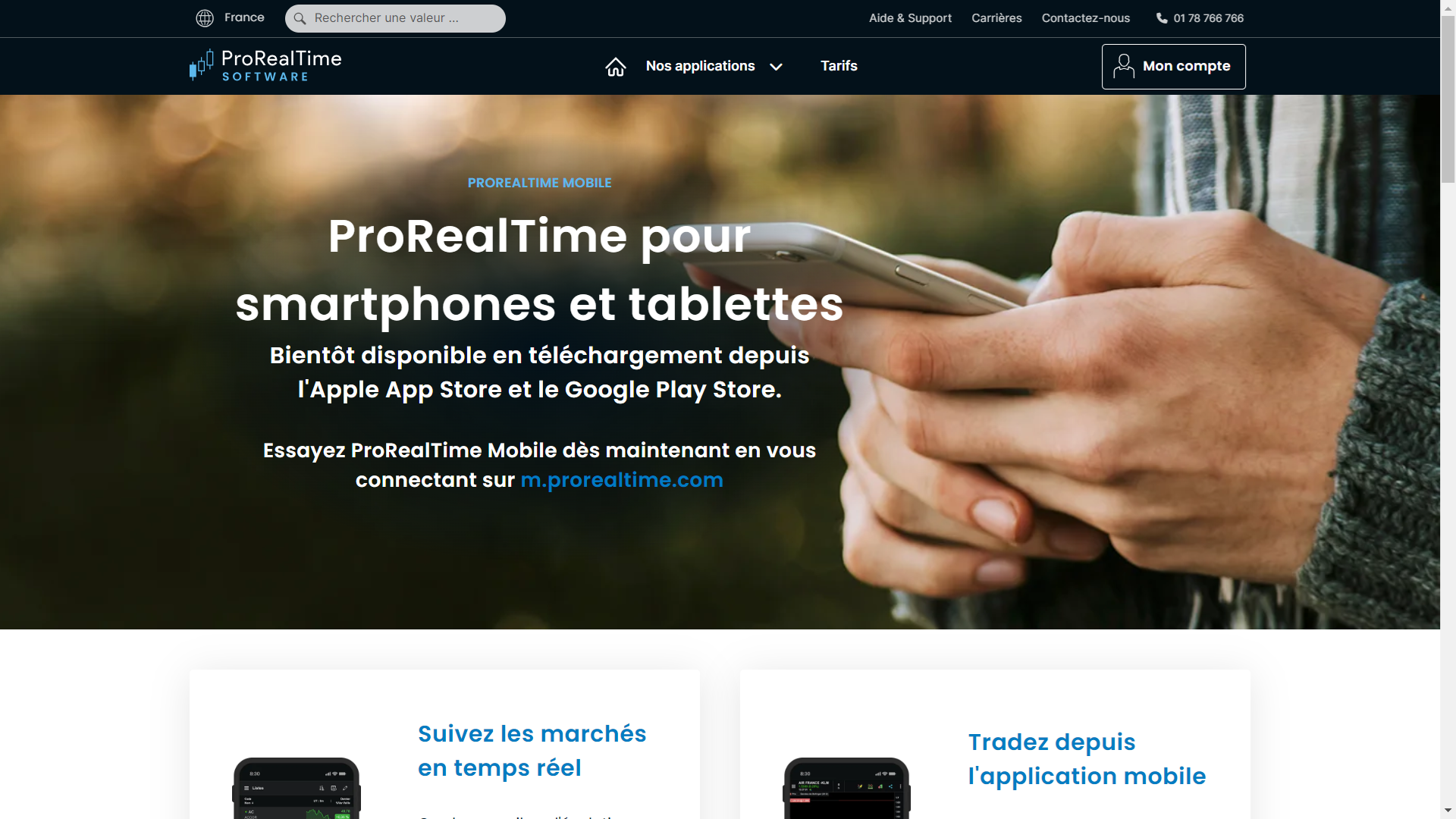Click the phone handset icon
1456x819 pixels.
pos(1162,18)
